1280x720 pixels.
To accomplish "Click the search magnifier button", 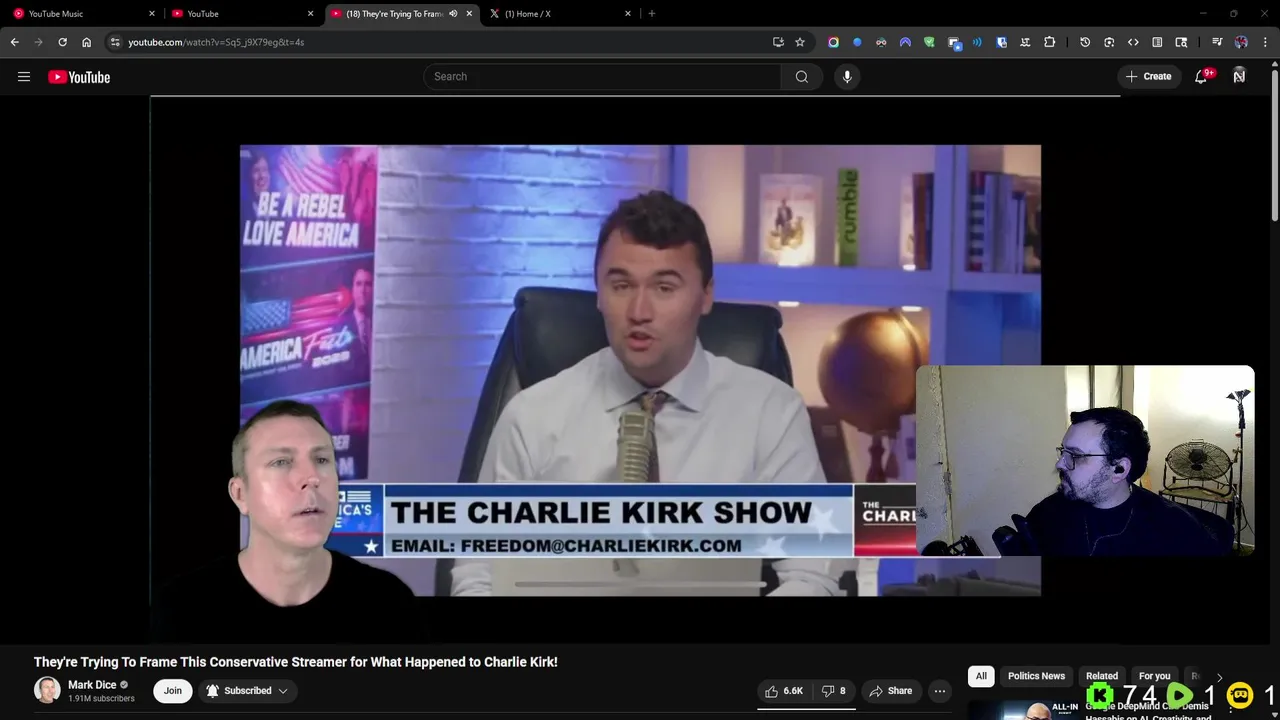I will (802, 77).
